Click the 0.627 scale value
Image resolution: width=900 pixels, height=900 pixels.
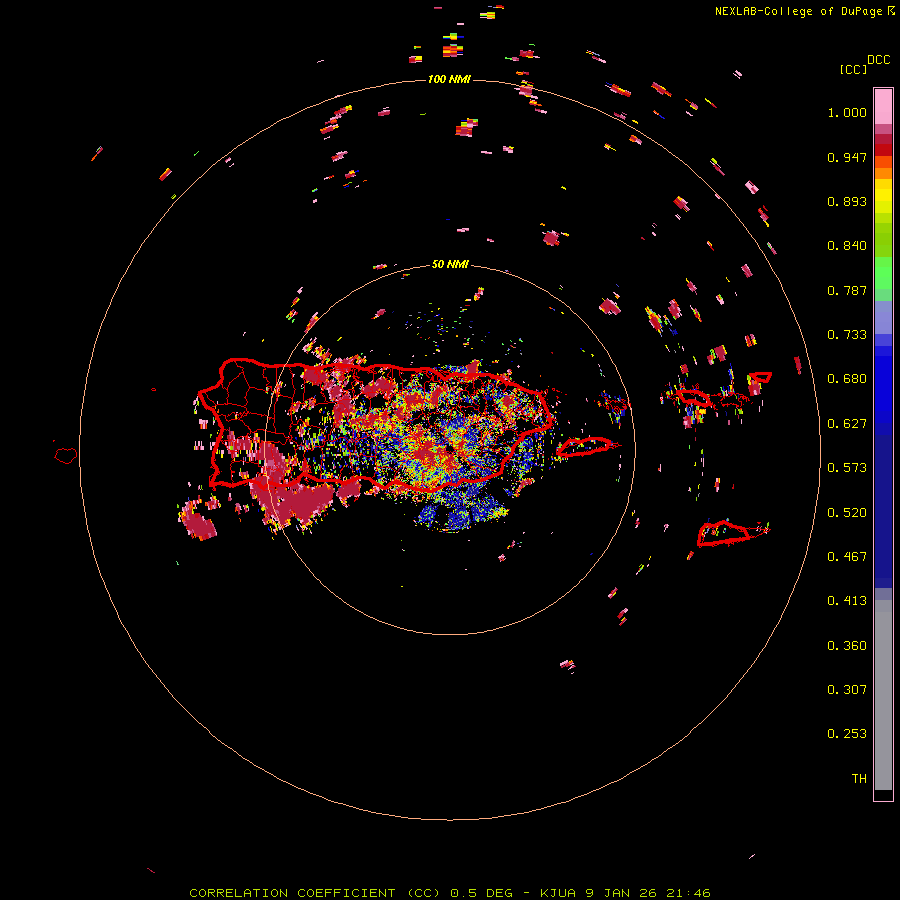click(847, 424)
